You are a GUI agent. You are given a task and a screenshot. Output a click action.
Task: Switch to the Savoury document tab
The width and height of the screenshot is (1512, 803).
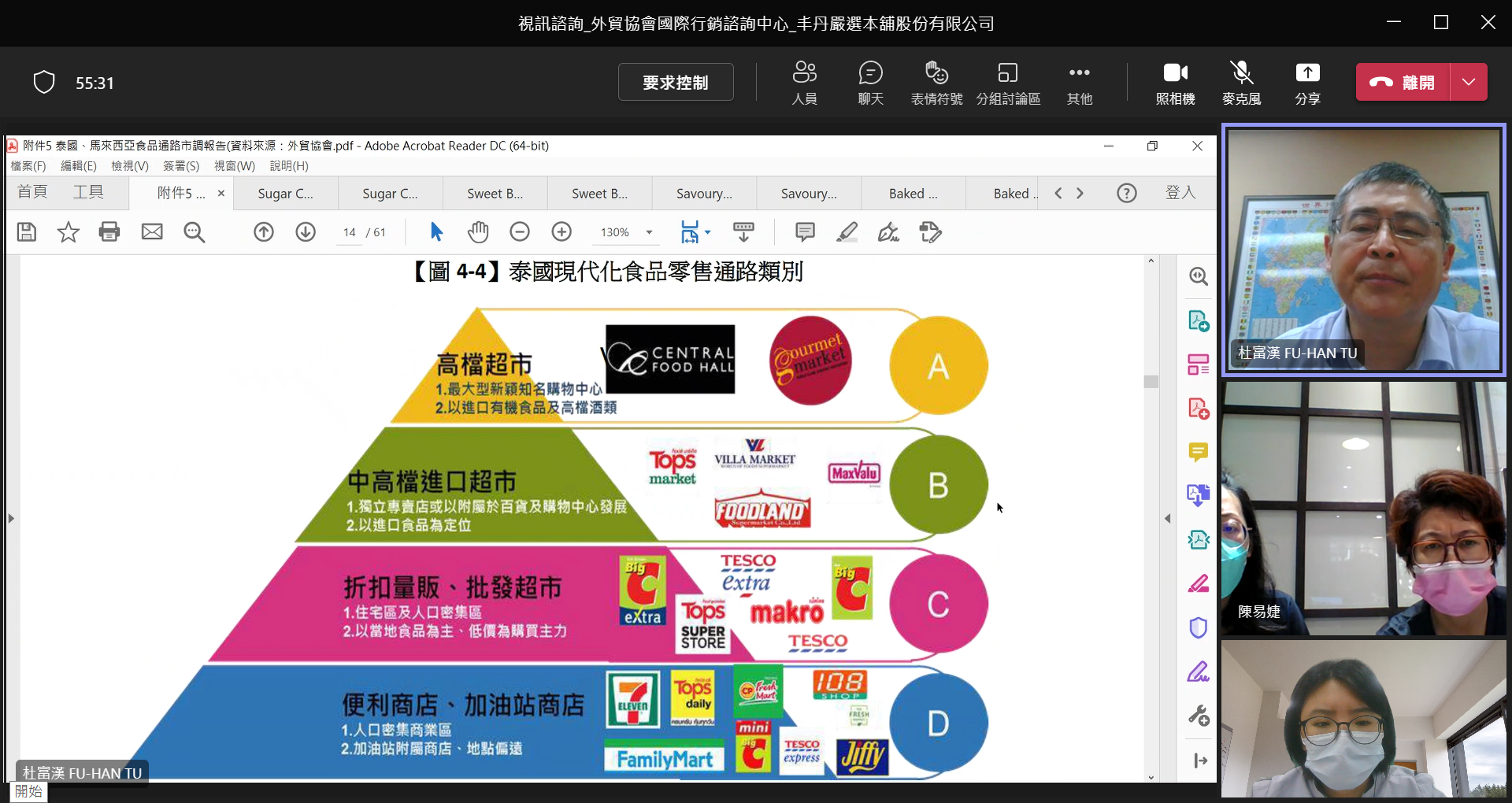[704, 194]
